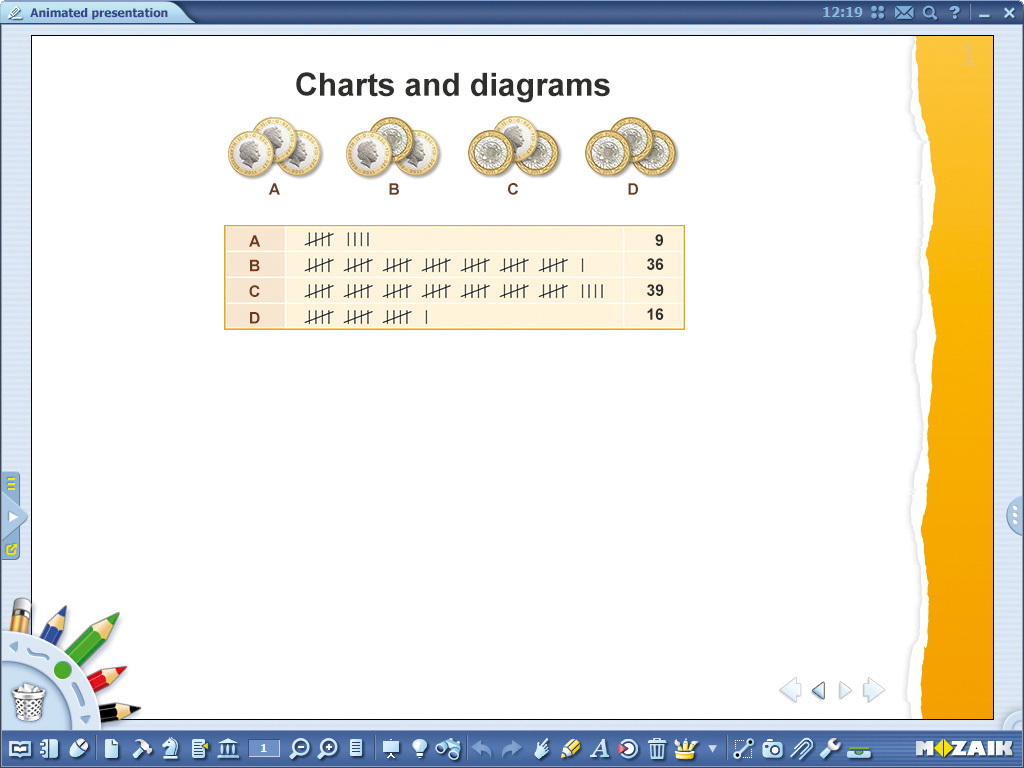Select the eraser tool above pencils
Screen dimensions: 1024x768
tap(21, 615)
